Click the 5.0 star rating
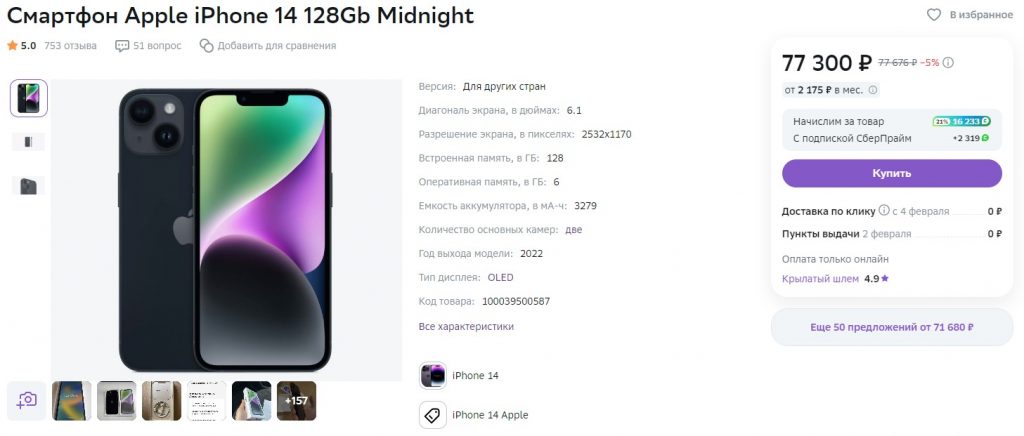Image resolution: width=1024 pixels, height=436 pixels. coord(21,46)
